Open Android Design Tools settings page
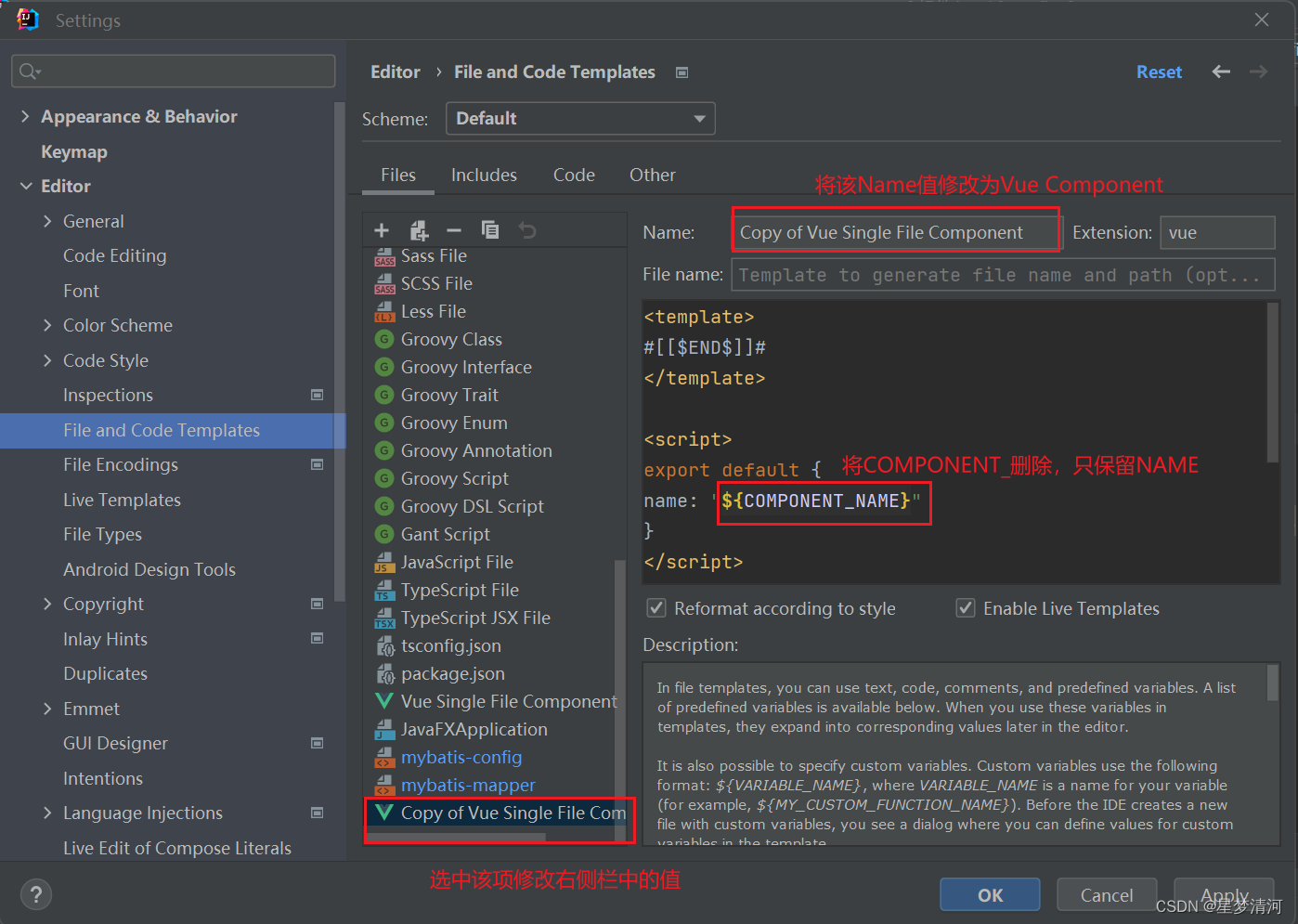This screenshot has width=1298, height=924. (149, 569)
